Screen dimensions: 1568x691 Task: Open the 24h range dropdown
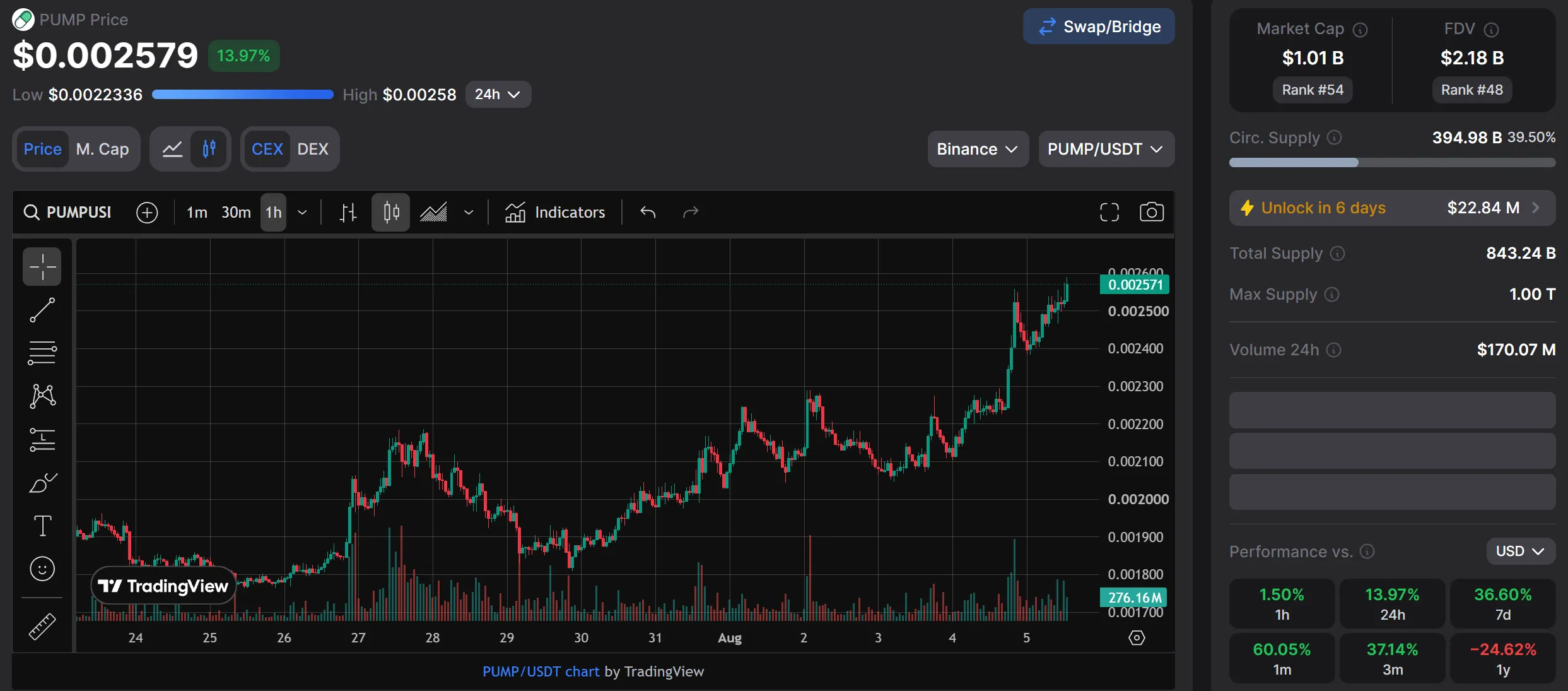click(498, 94)
